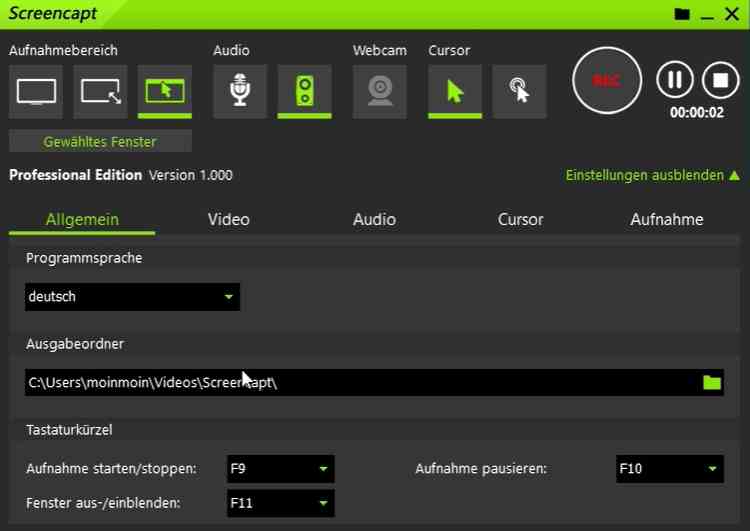Hide settings via Einstellungen ausblenden
Screen dimensions: 750x531
tap(652, 176)
